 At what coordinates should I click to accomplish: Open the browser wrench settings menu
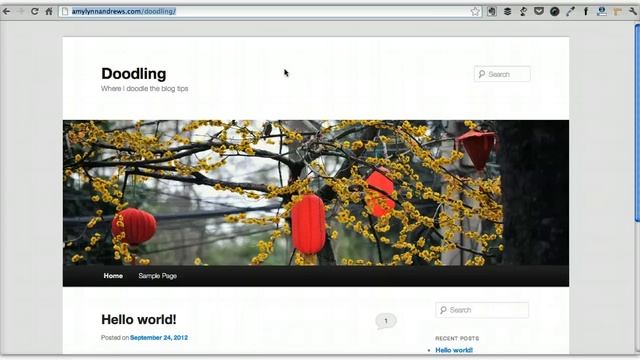[633, 11]
